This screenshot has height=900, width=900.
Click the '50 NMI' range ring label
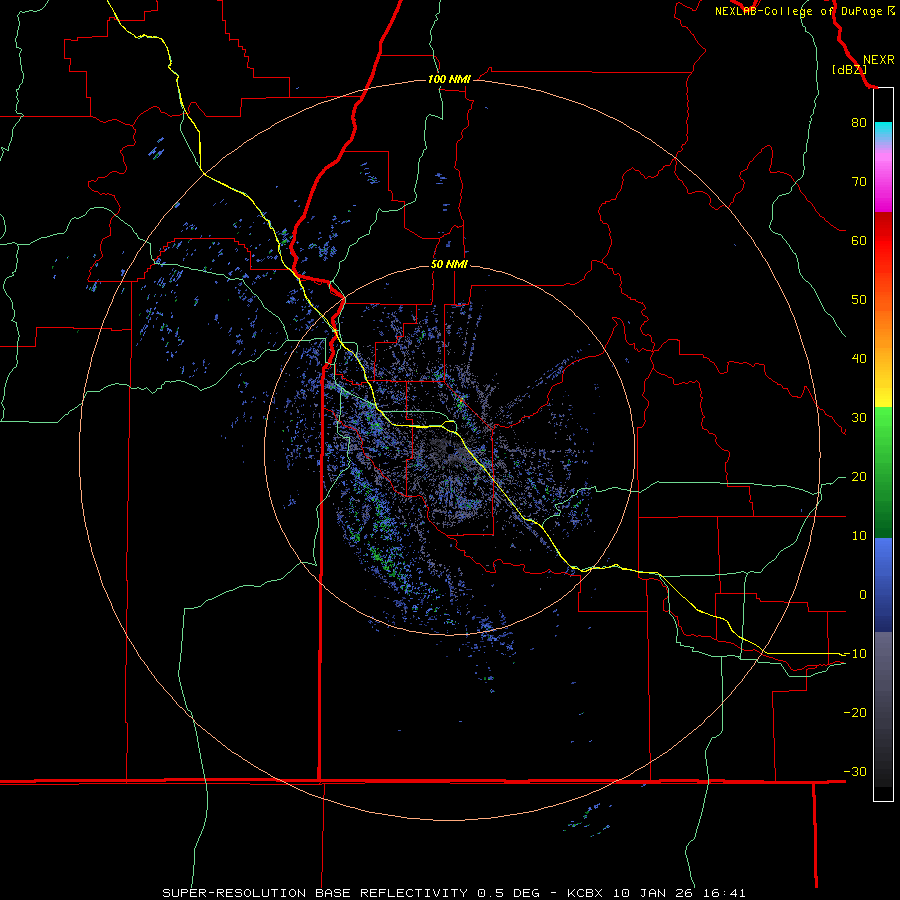(449, 265)
